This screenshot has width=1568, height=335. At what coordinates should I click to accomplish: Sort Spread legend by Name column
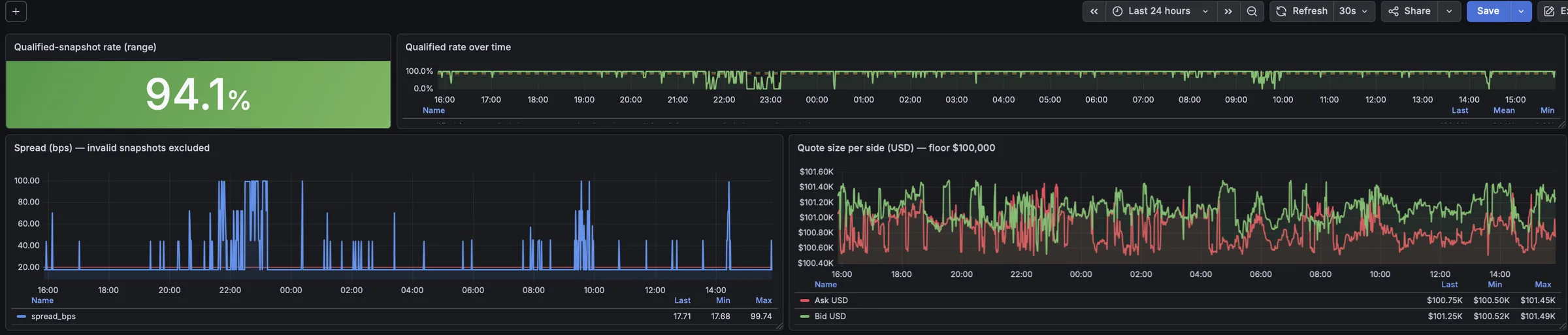(42, 300)
